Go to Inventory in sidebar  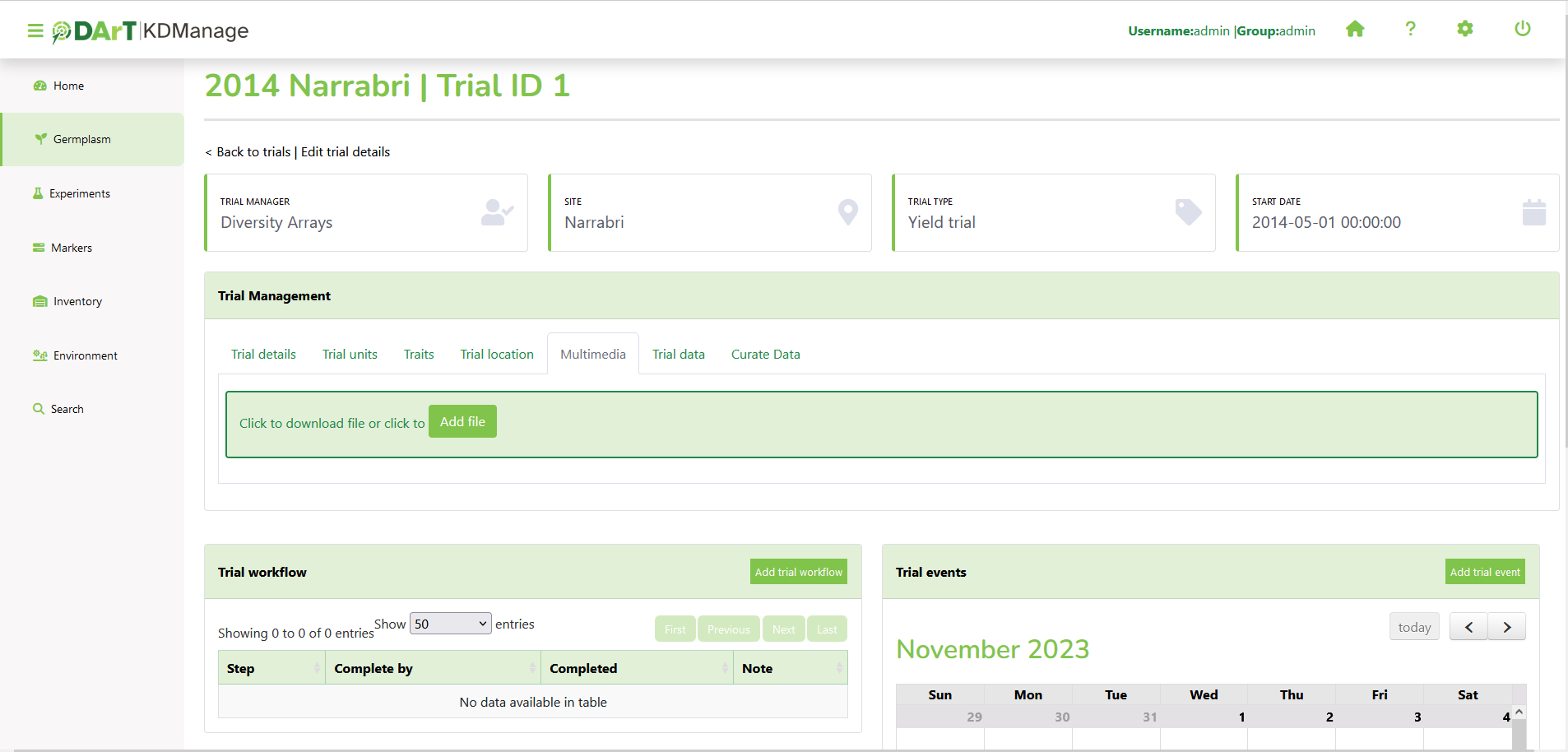[77, 302]
